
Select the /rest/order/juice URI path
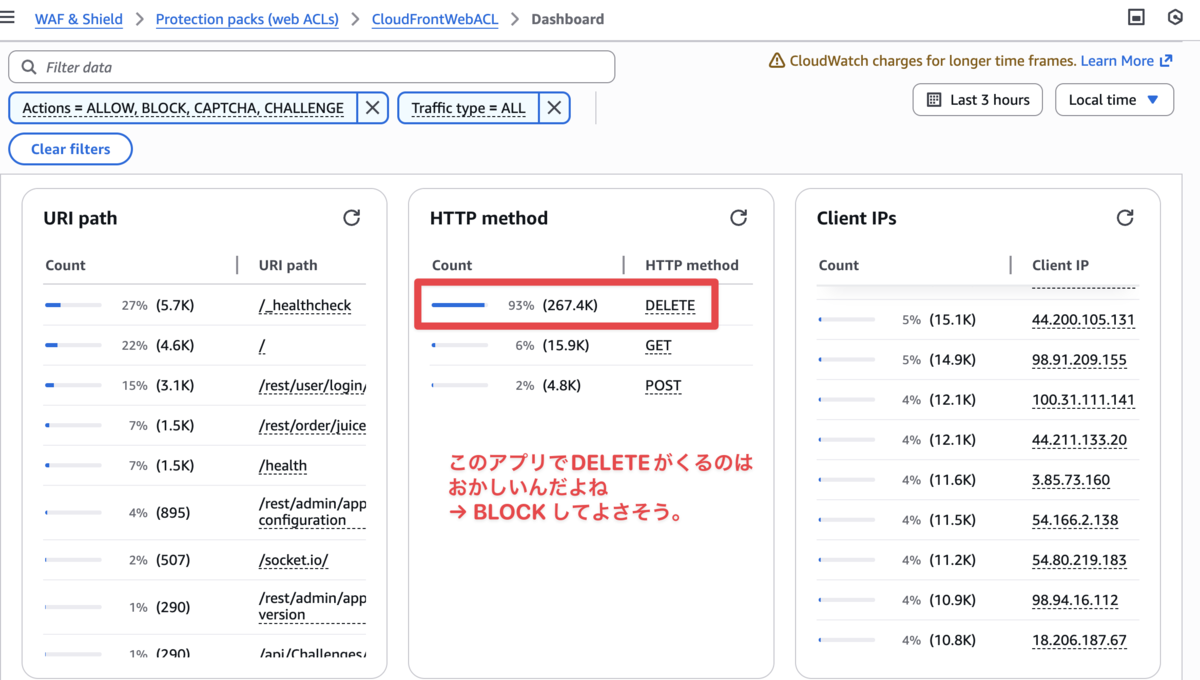pos(312,425)
